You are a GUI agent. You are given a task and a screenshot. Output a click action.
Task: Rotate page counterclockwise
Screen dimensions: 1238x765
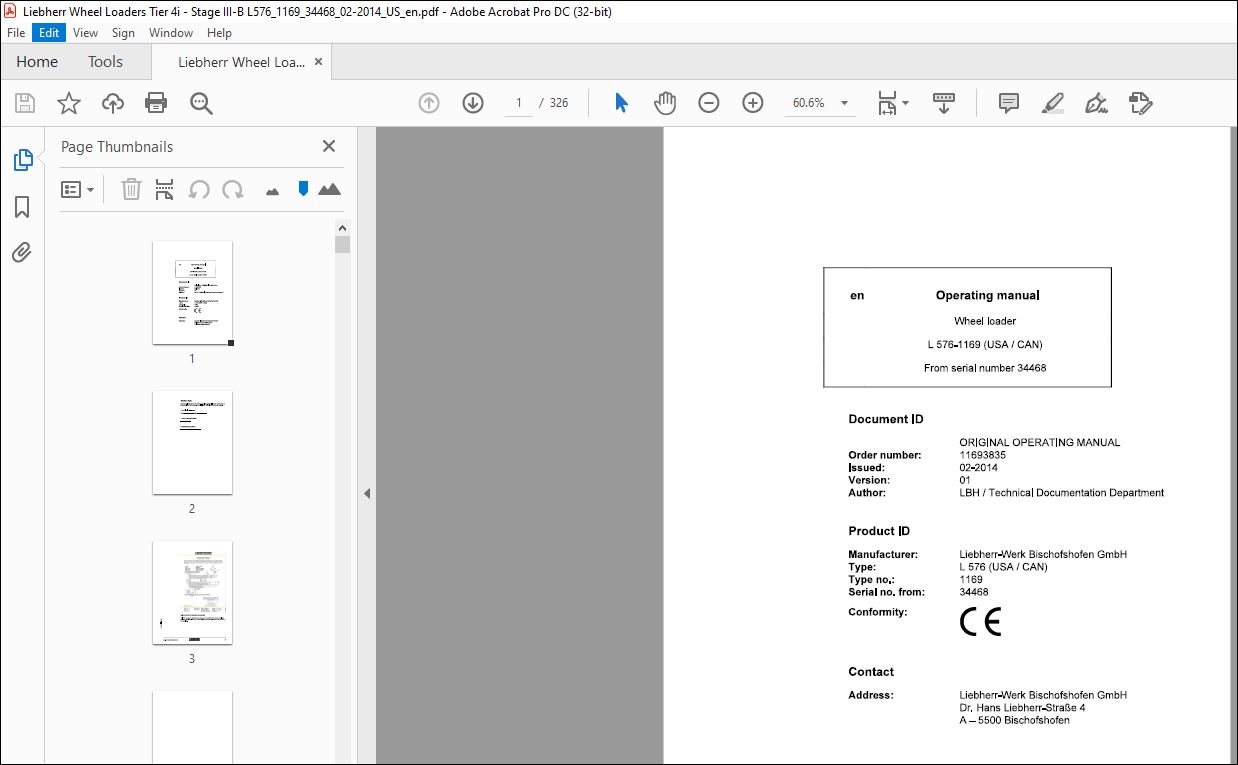point(199,189)
